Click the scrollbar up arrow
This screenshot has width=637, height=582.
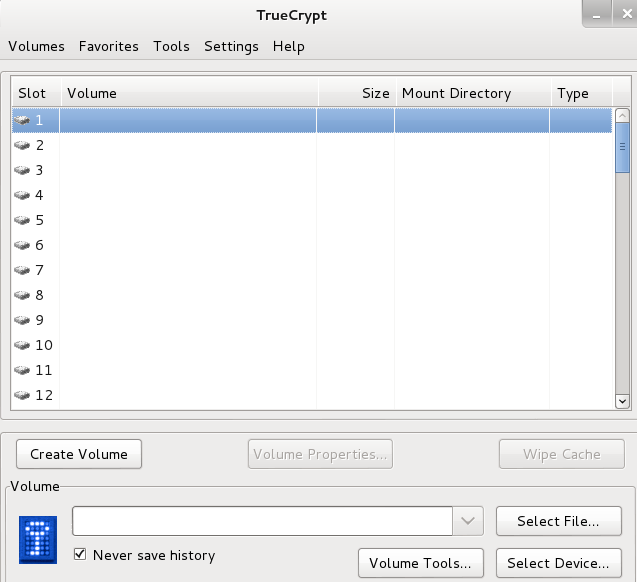[622, 116]
